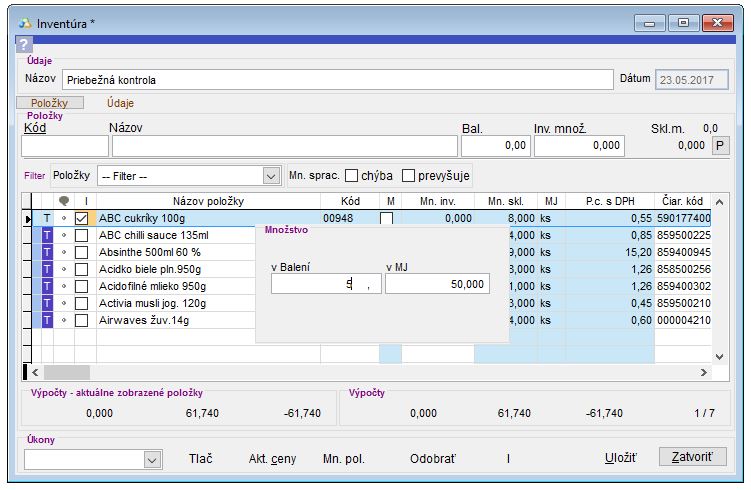Expand the Úkony combo box
The width and height of the screenshot is (751, 490).
[x=152, y=459]
